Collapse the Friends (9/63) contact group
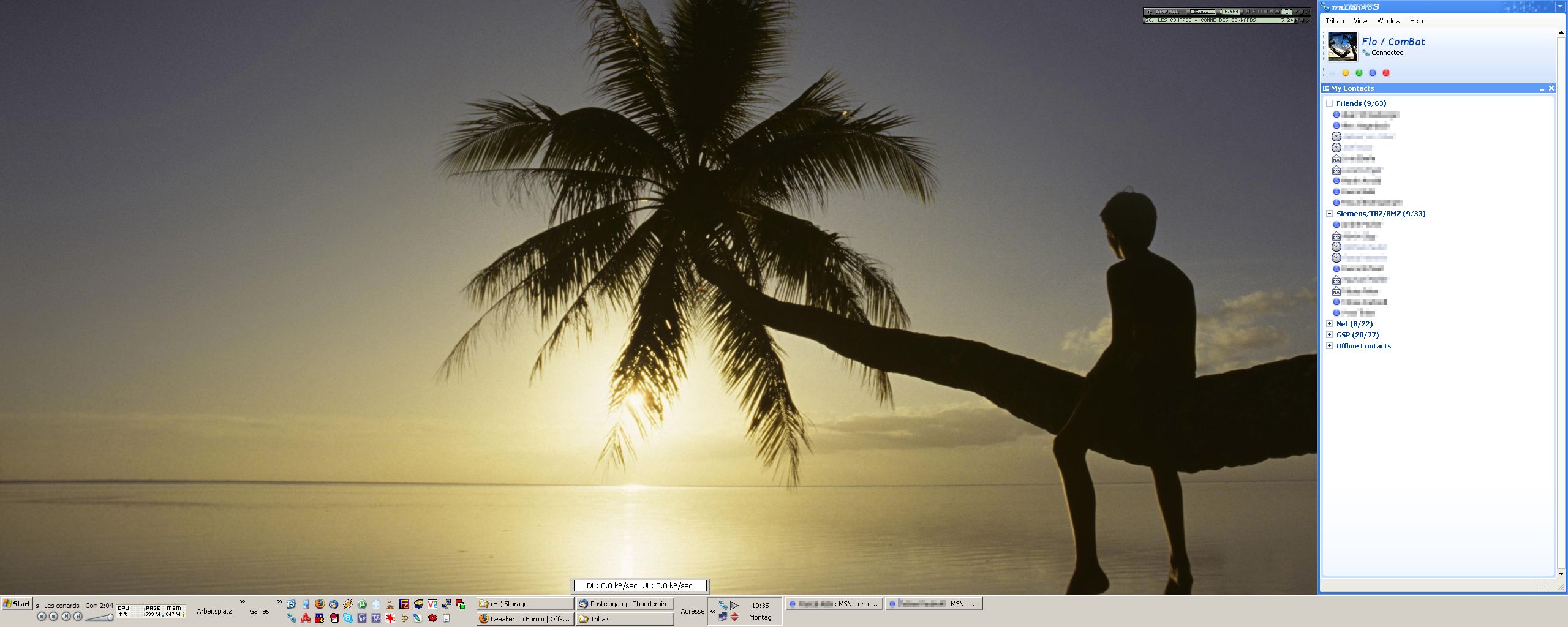Screen dimensions: 1568x627 1329,103
